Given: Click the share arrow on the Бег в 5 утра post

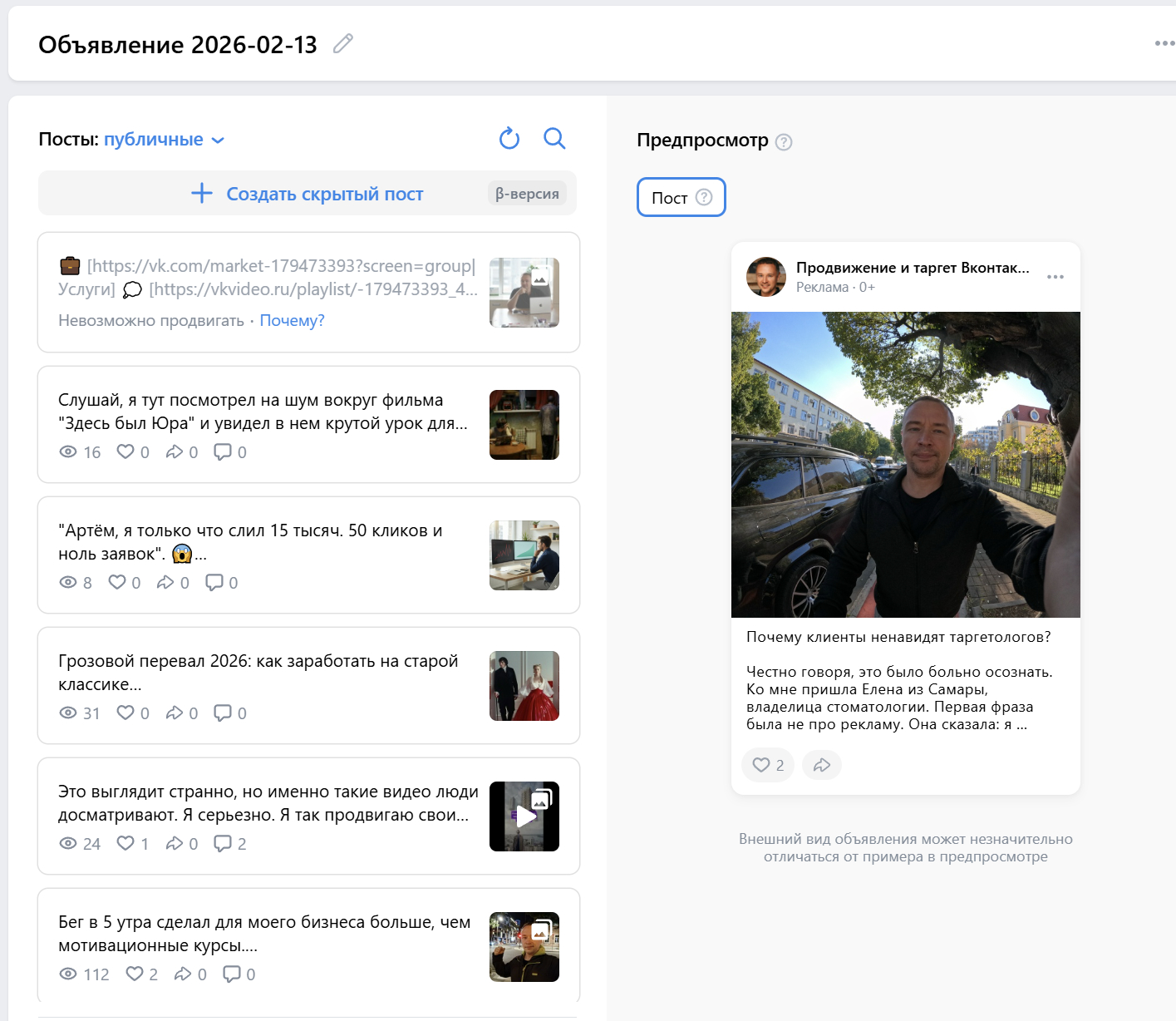Looking at the screenshot, I should point(183,974).
